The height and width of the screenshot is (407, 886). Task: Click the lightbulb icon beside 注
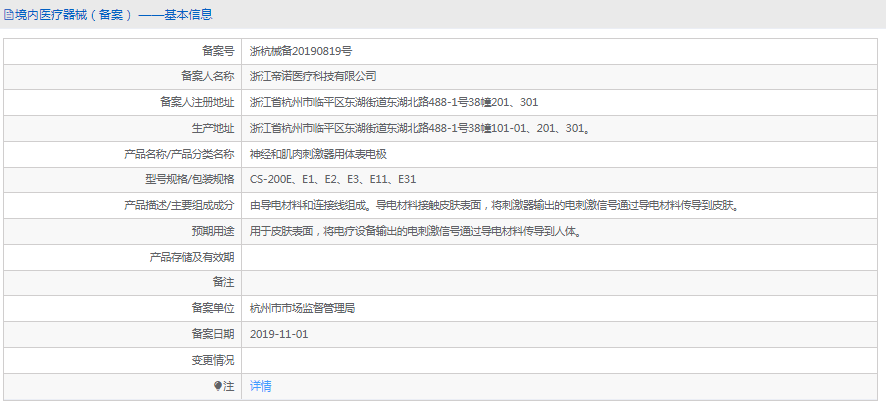point(218,386)
